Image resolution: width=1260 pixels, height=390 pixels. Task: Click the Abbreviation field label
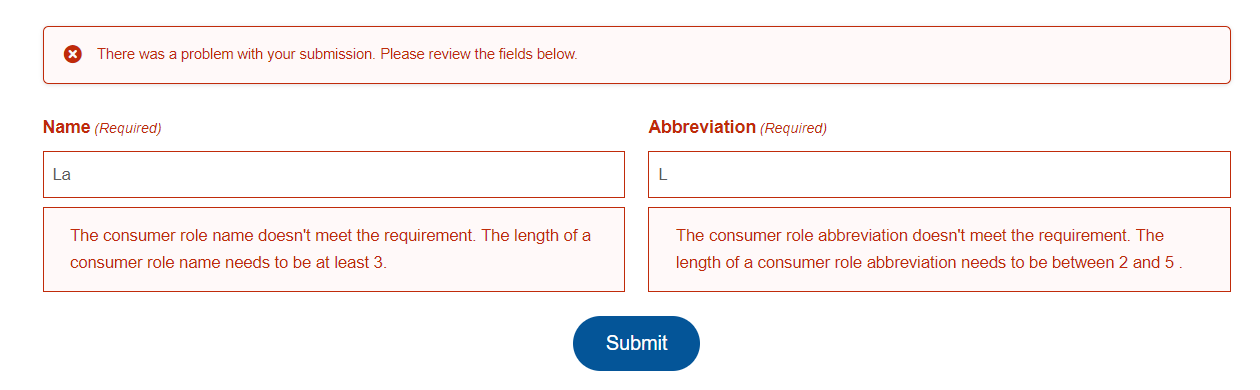(702, 127)
